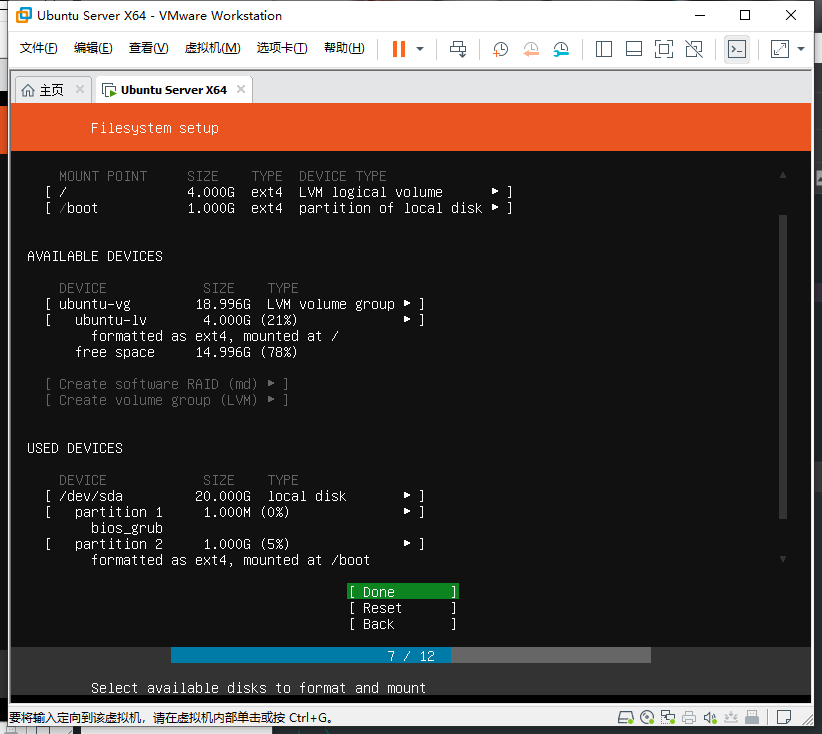Open the power options dropdown beside pause
Image resolution: width=822 pixels, height=734 pixels.
(x=420, y=49)
